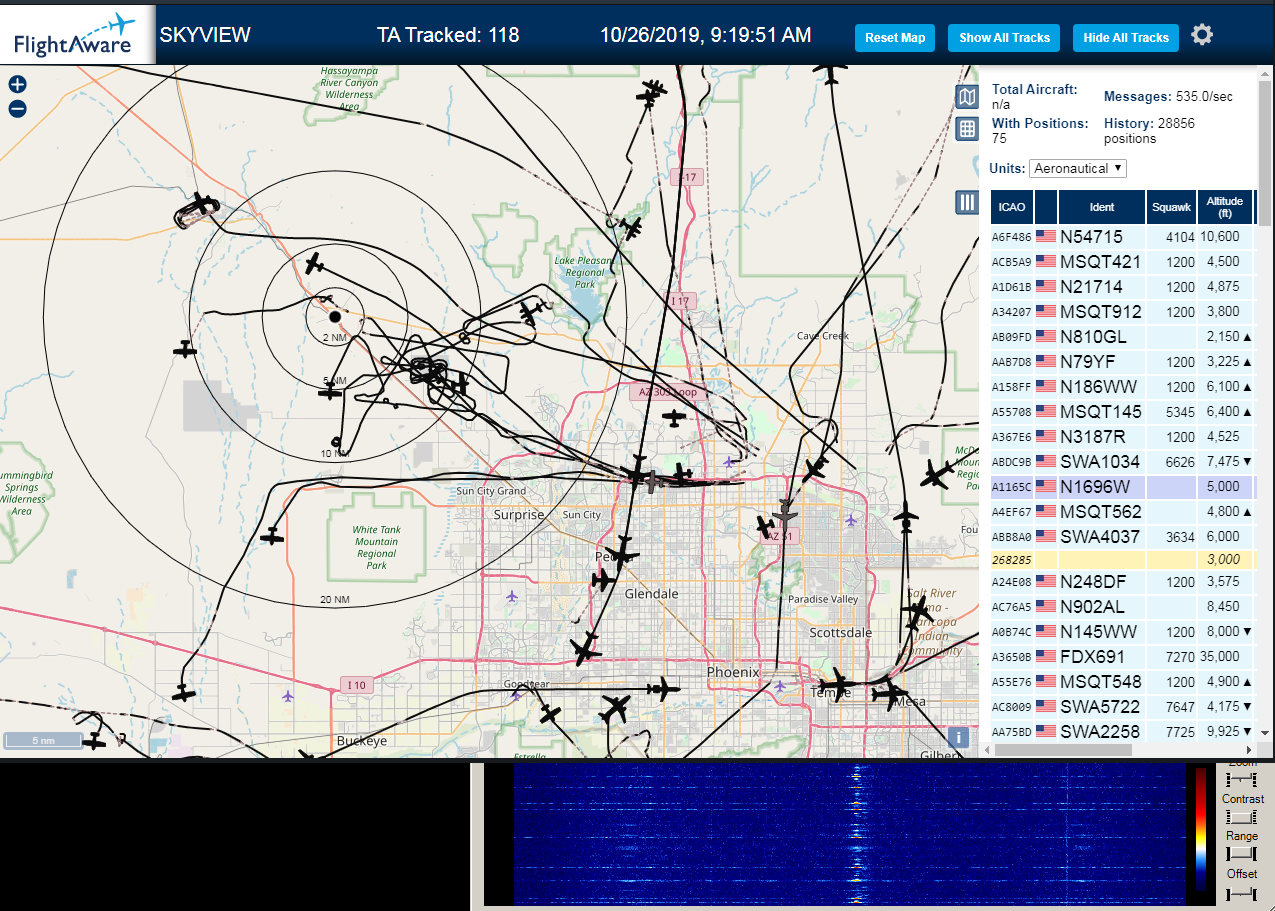Select aircraft row N21714
This screenshot has height=911, width=1275.
(x=1123, y=287)
